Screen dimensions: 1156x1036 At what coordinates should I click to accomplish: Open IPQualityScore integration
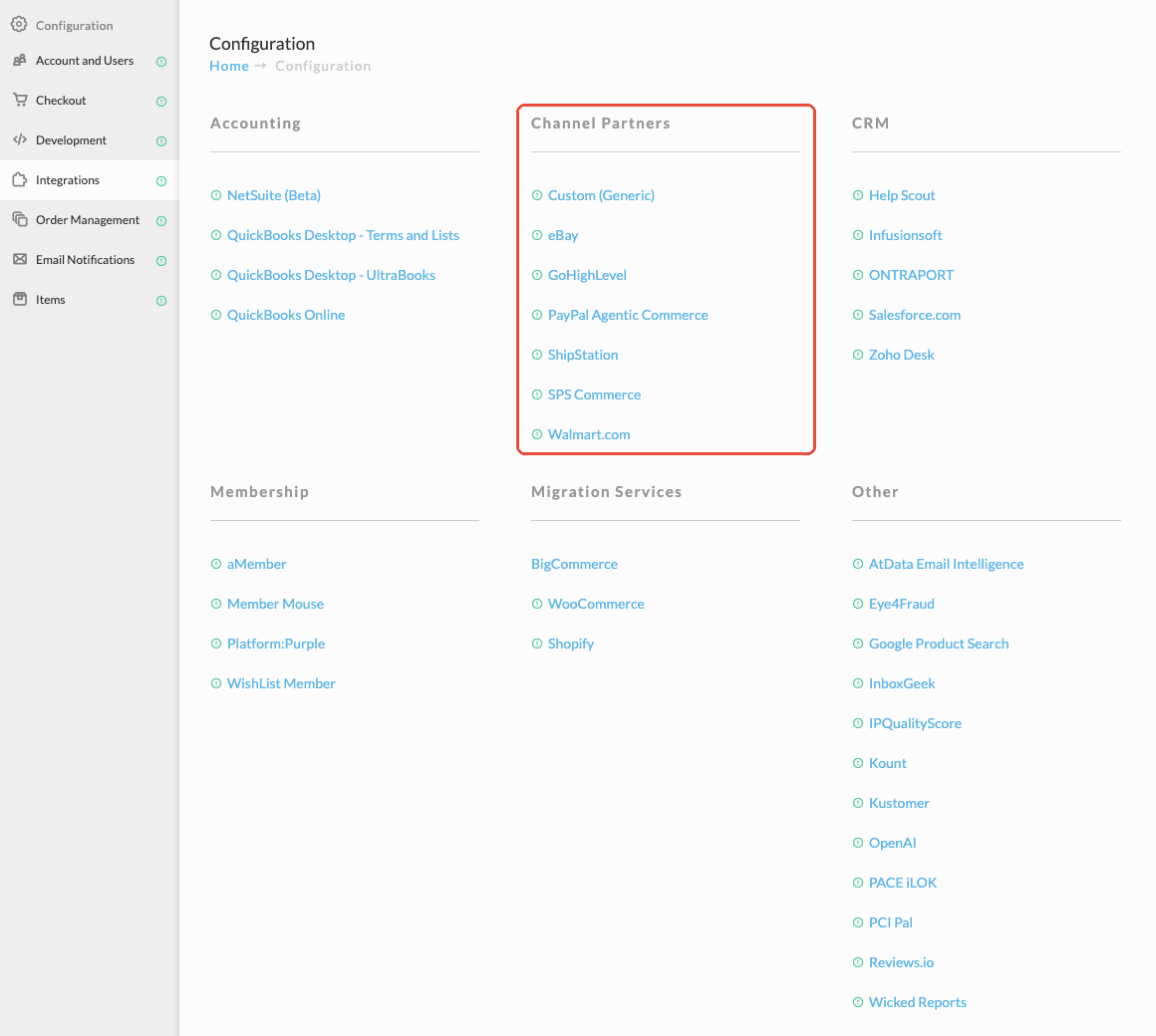915,723
